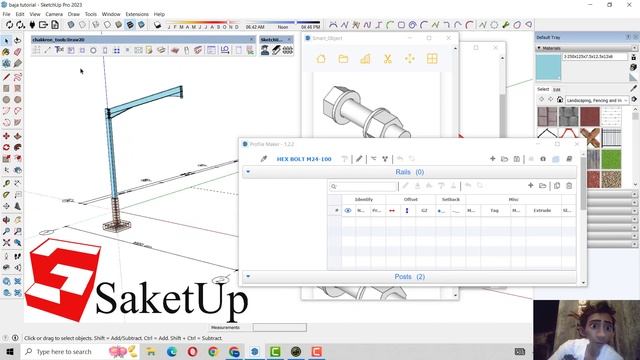Viewport: 640px width, 360px height.
Task: Open the File menu
Action: 6,14
